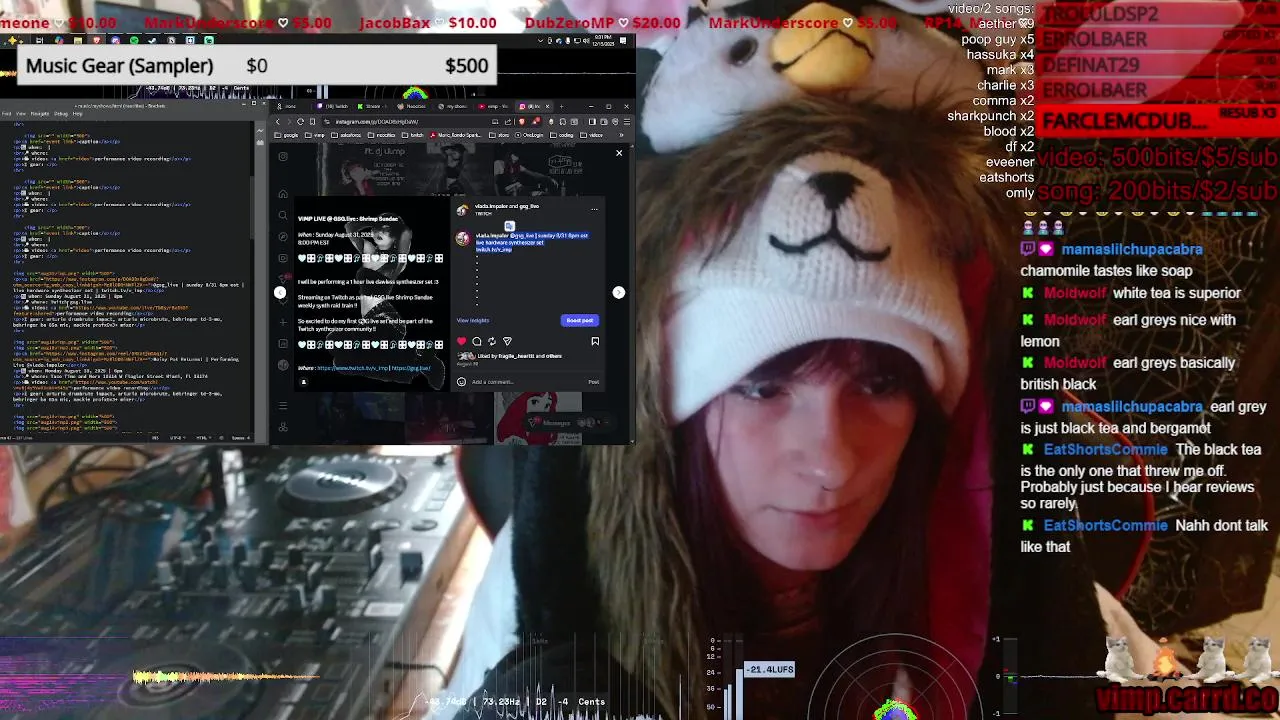Open Instagram Search from the sidebar
Image resolution: width=1280 pixels, height=720 pixels.
click(283, 215)
